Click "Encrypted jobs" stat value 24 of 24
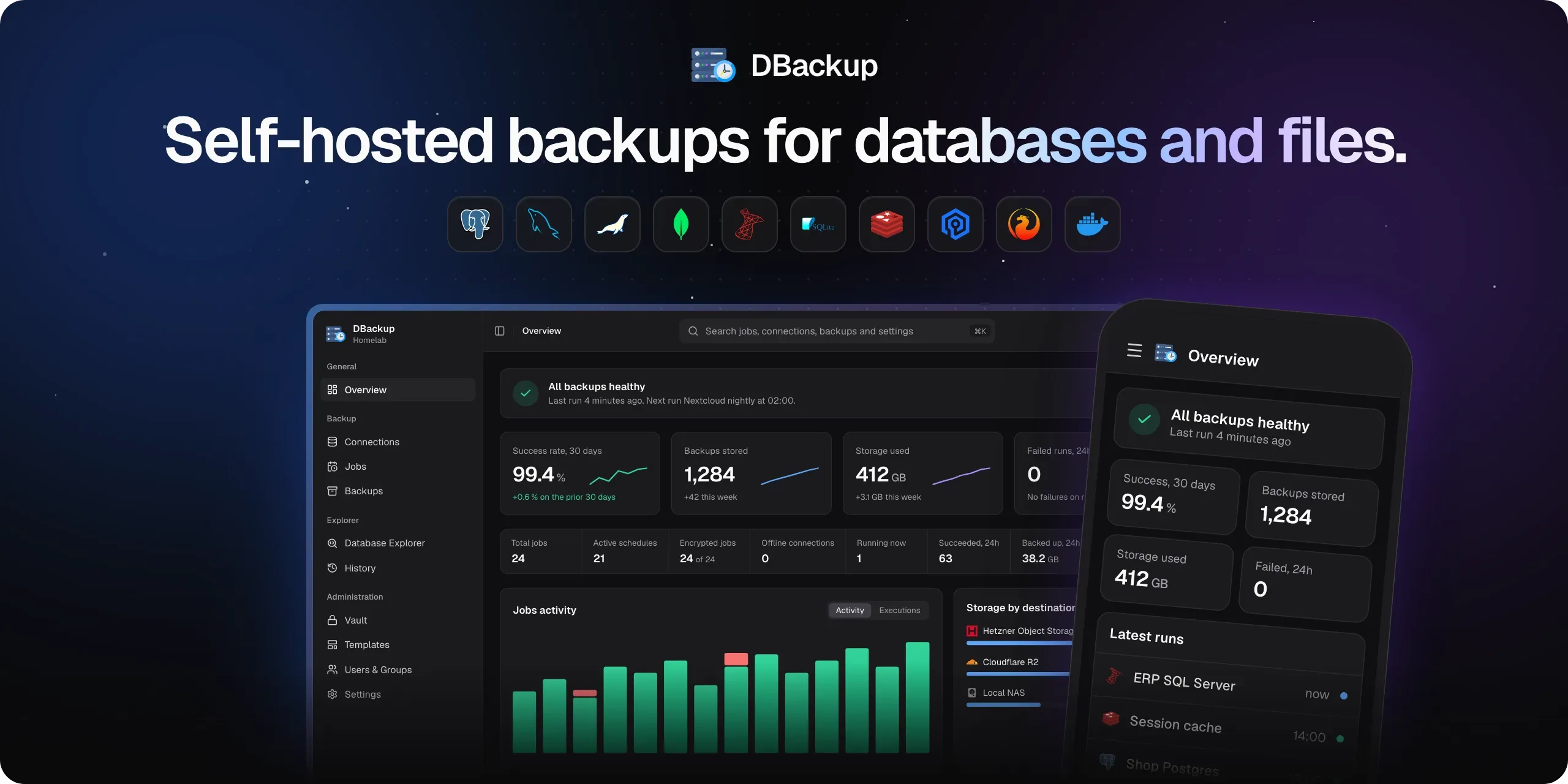 [697, 559]
